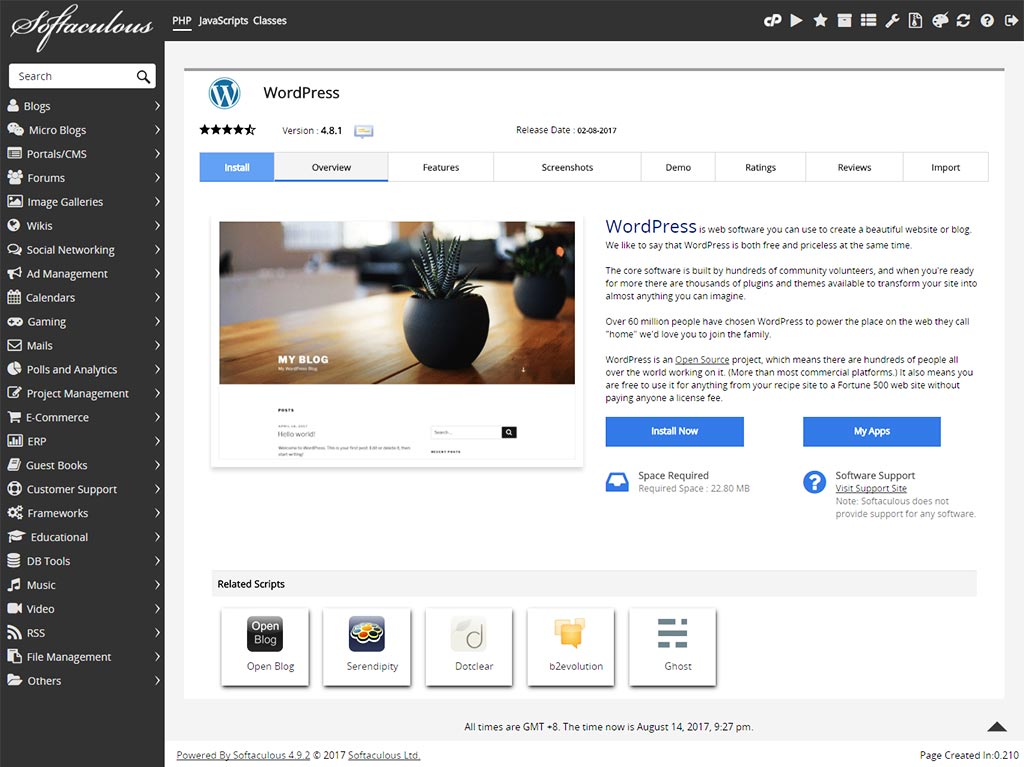Click the logout icon in top bar
This screenshot has width=1024, height=767.
tap(1011, 21)
